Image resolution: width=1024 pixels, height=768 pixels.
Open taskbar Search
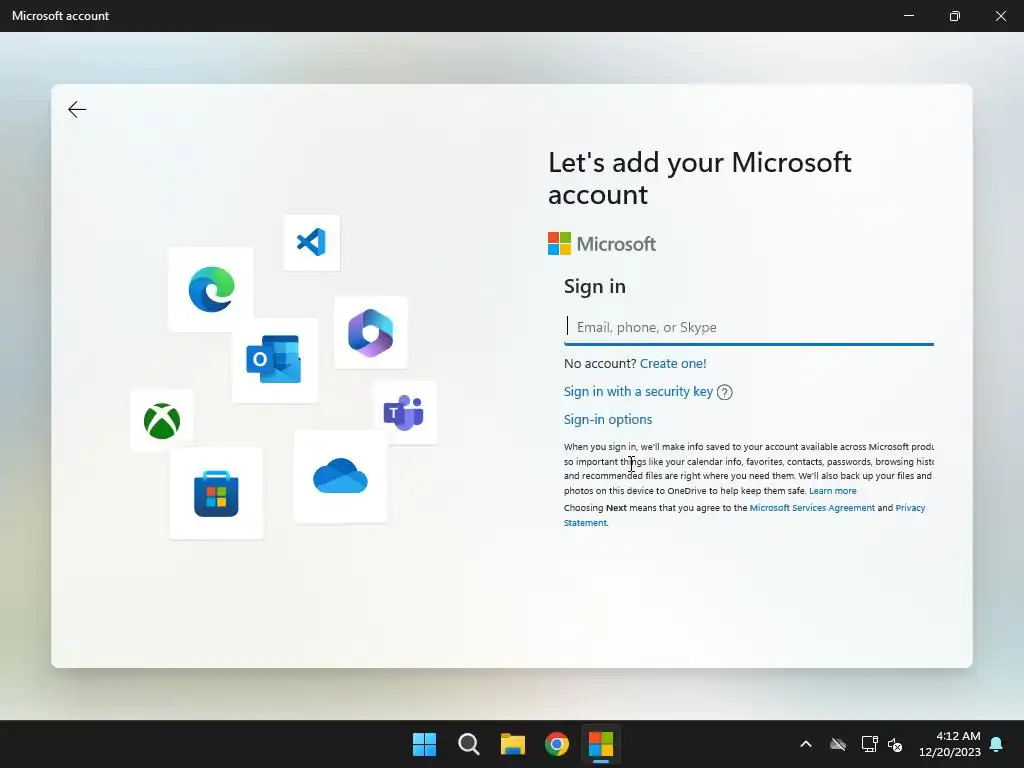point(469,744)
